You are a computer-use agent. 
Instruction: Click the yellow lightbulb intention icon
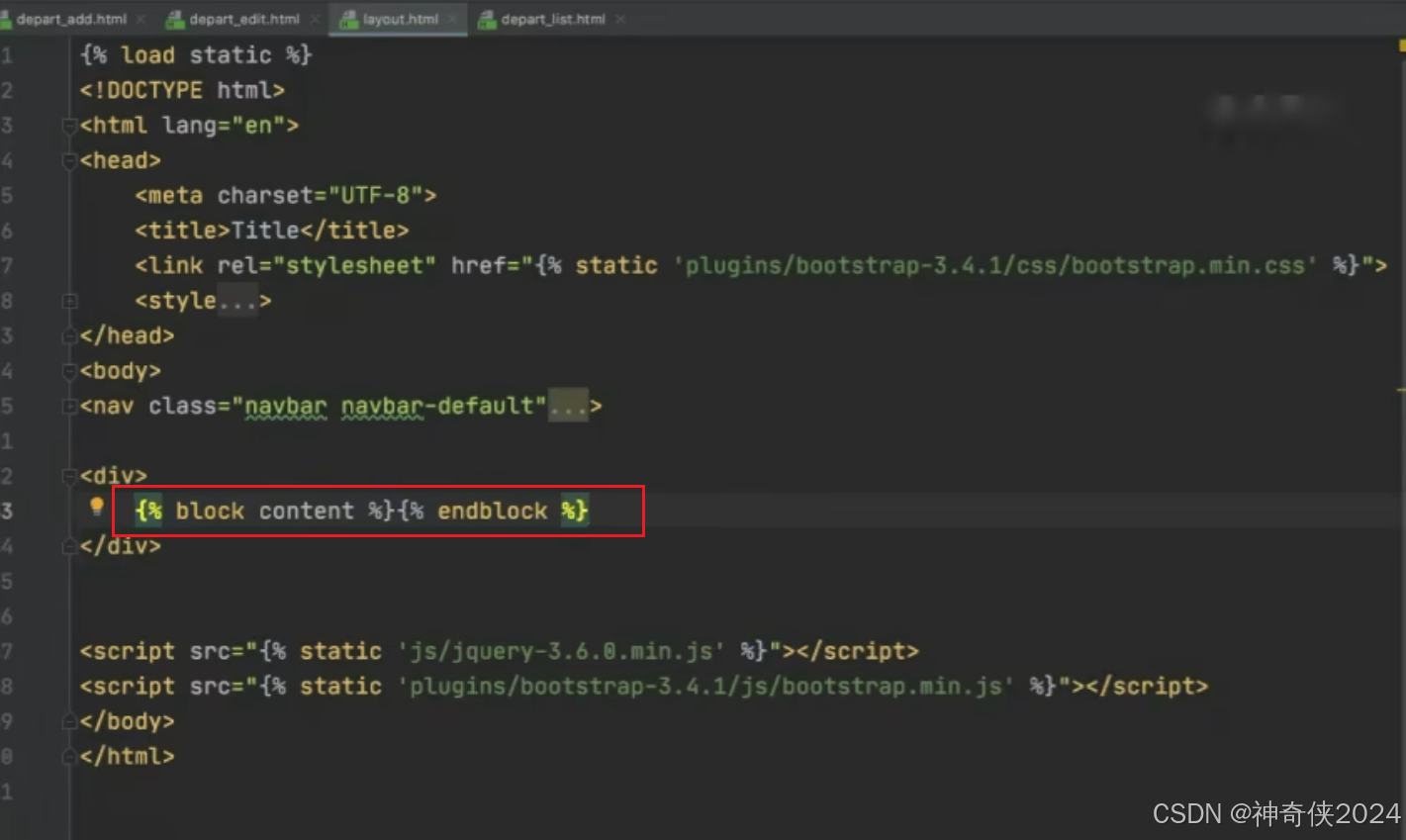coord(96,508)
